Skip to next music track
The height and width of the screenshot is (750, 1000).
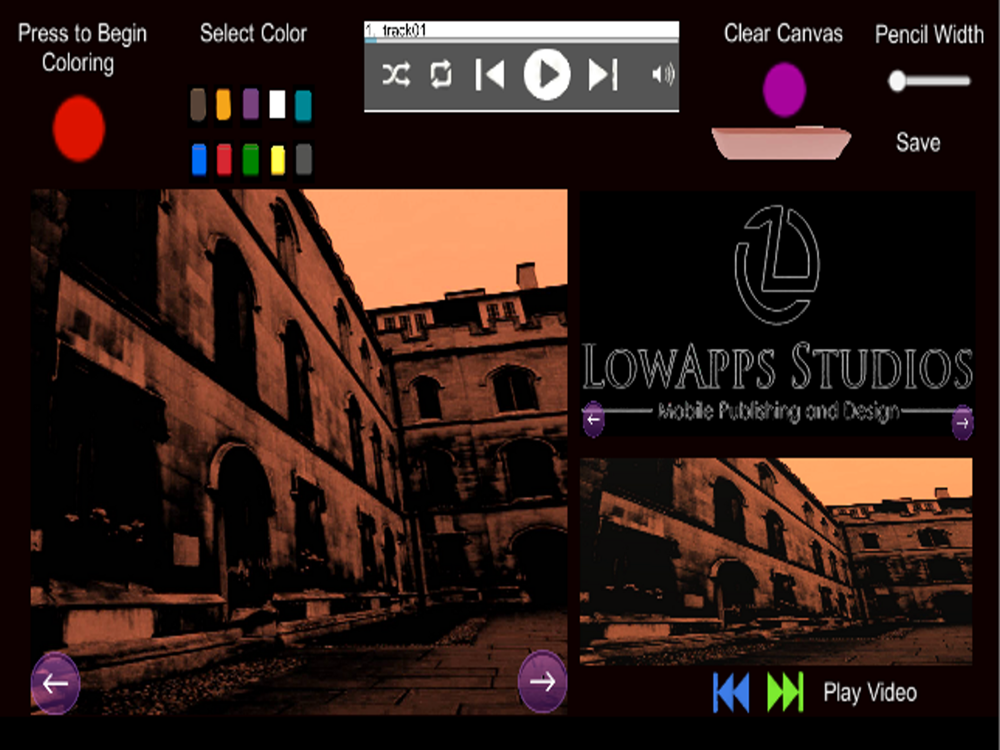603,75
